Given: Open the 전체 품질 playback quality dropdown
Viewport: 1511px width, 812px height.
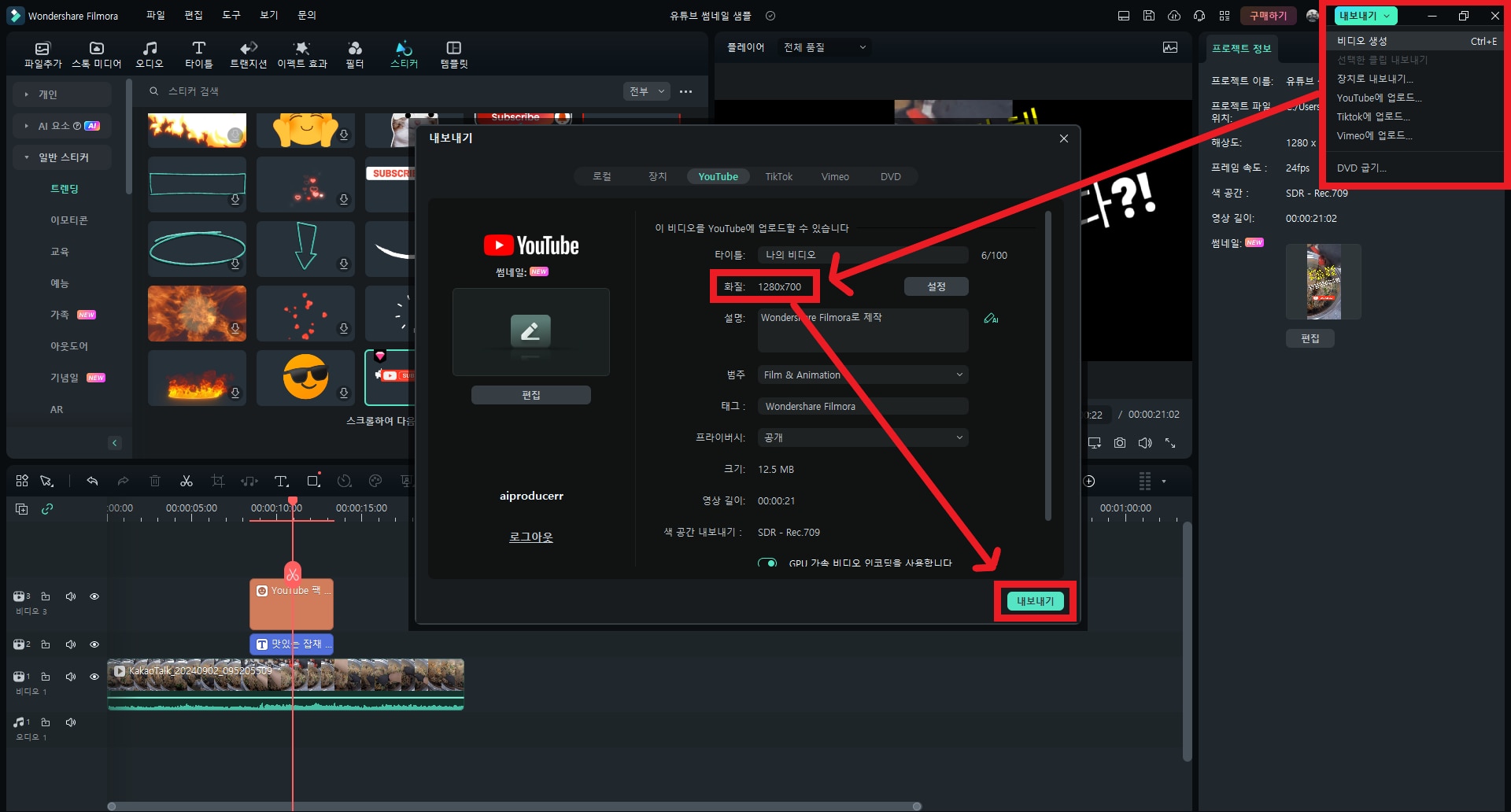Looking at the screenshot, I should pos(825,47).
